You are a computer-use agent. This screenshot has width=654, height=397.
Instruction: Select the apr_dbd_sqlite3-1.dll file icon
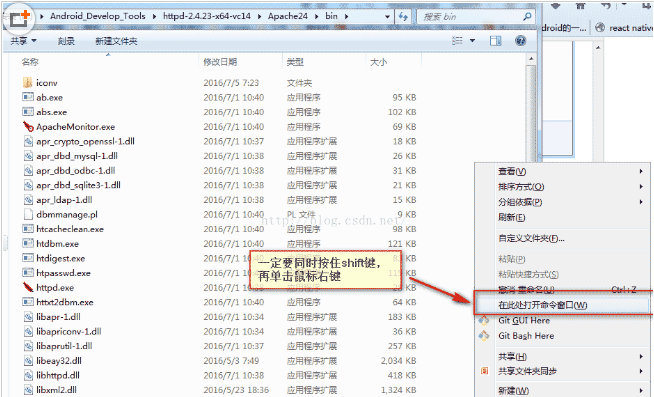pyautogui.click(x=28, y=185)
